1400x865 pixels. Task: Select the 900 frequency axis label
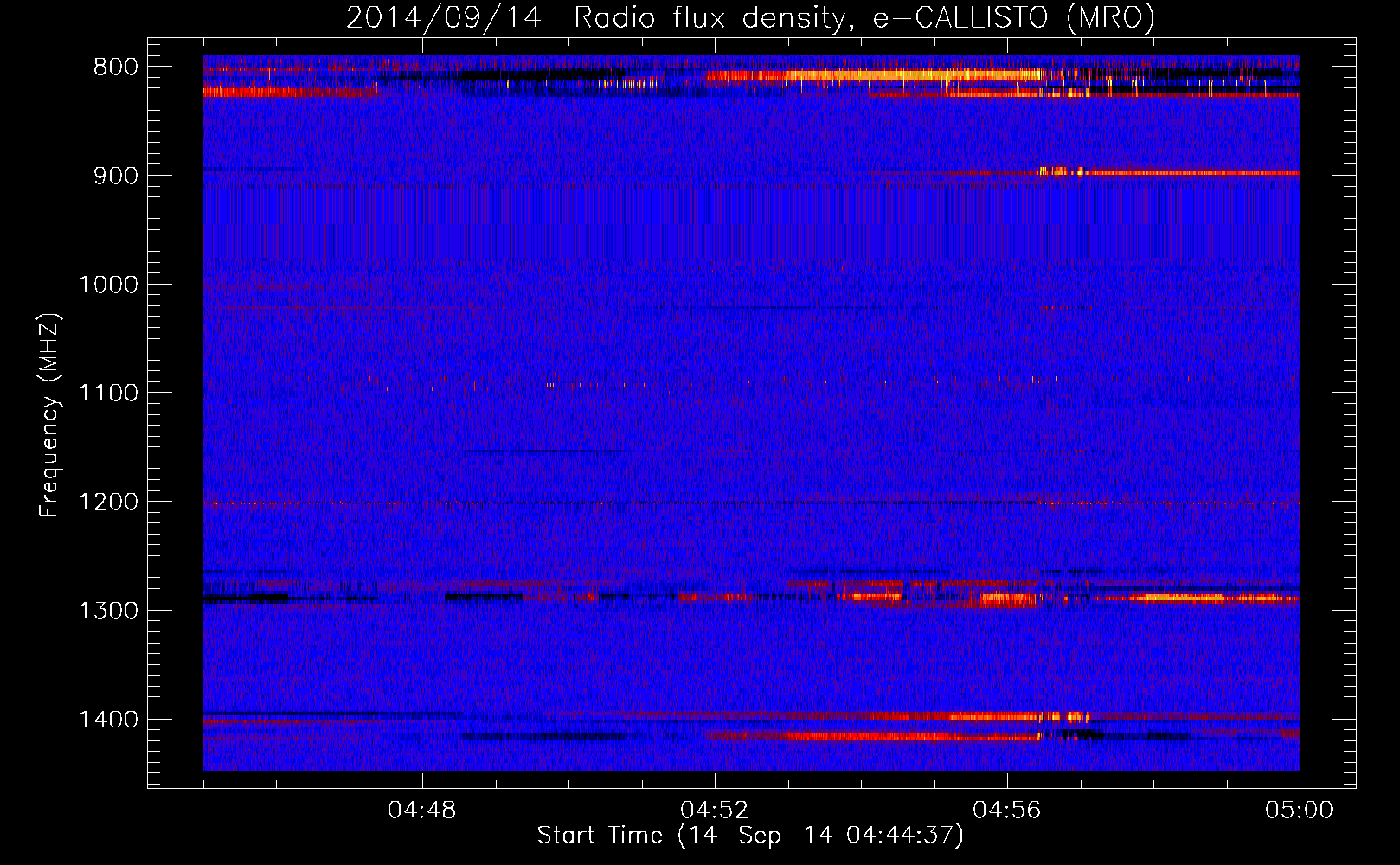(115, 176)
